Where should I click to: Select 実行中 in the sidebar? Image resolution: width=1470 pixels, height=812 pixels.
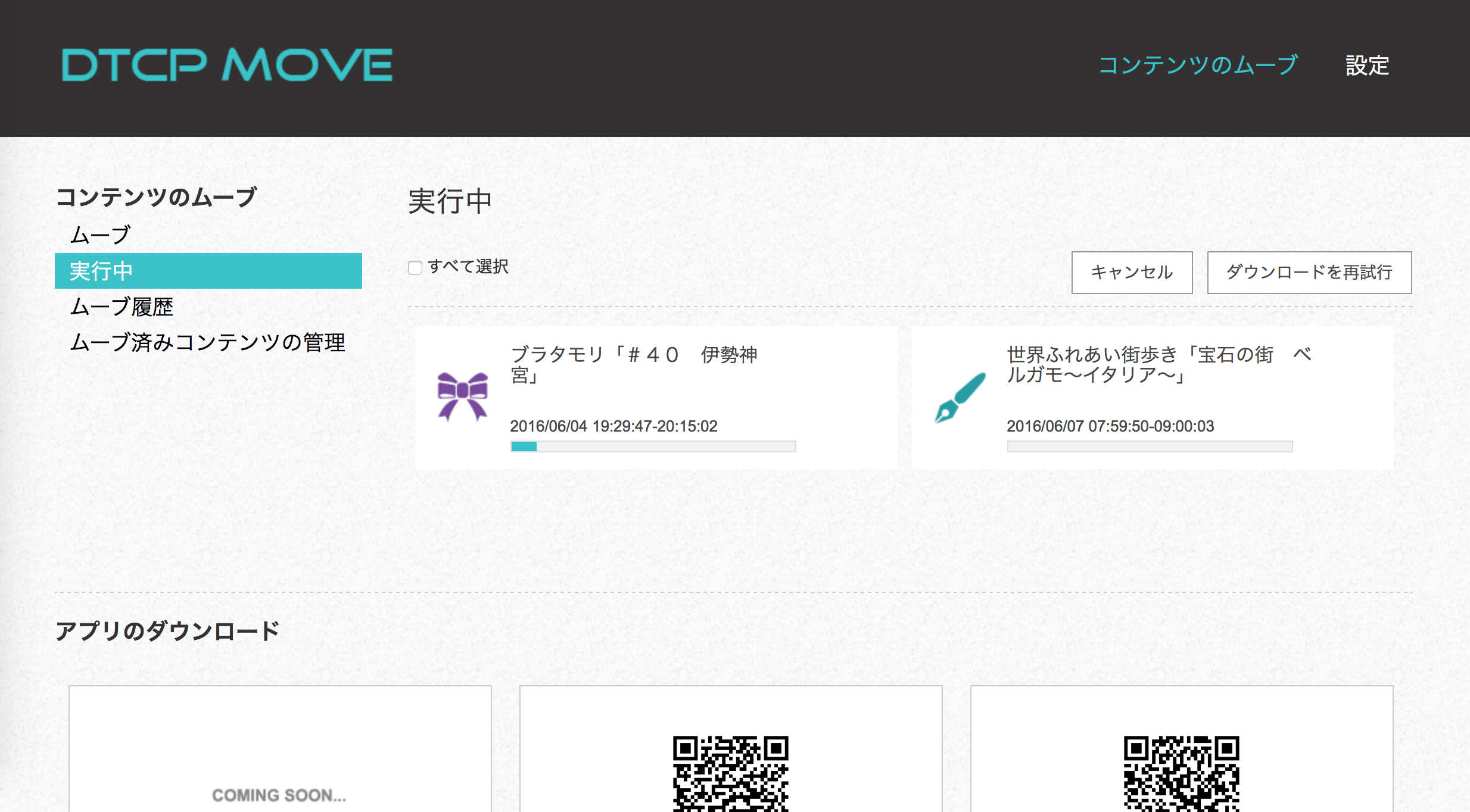(208, 271)
